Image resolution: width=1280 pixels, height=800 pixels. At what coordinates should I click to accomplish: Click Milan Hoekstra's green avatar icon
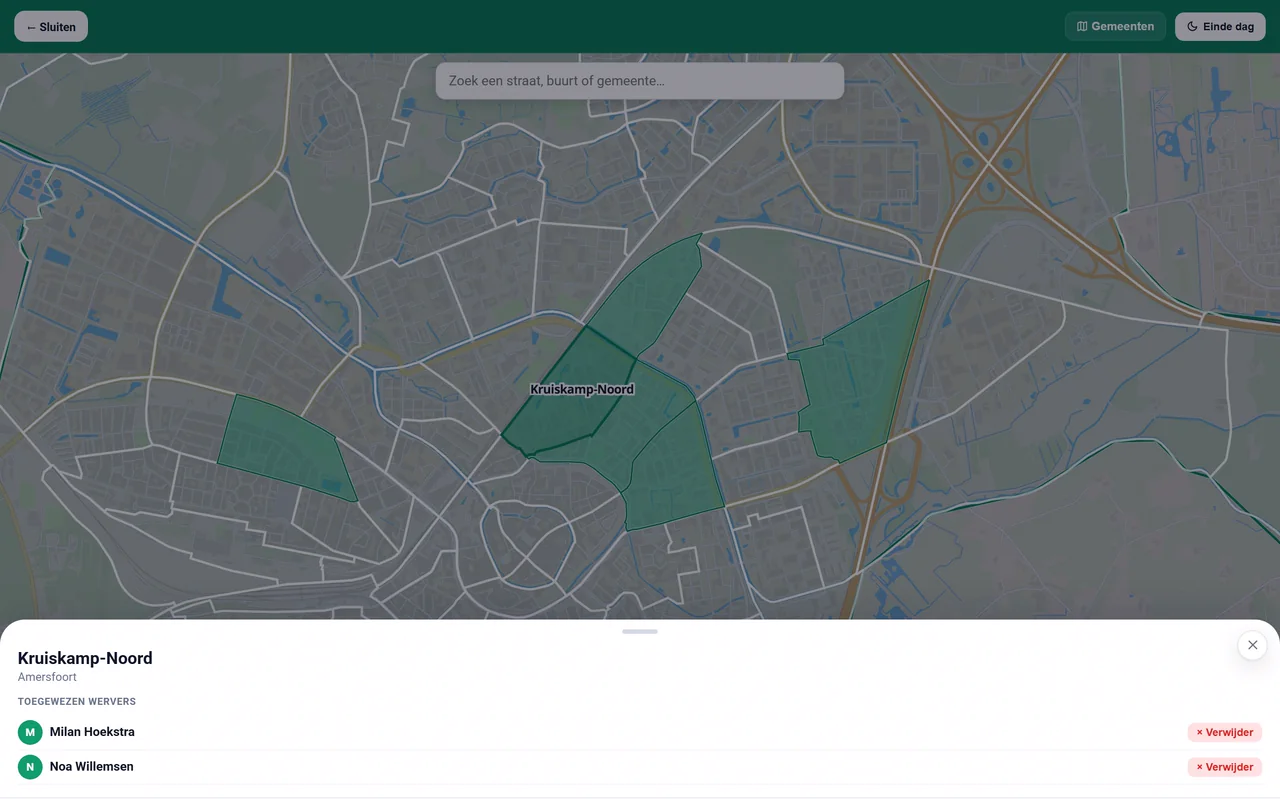(30, 732)
